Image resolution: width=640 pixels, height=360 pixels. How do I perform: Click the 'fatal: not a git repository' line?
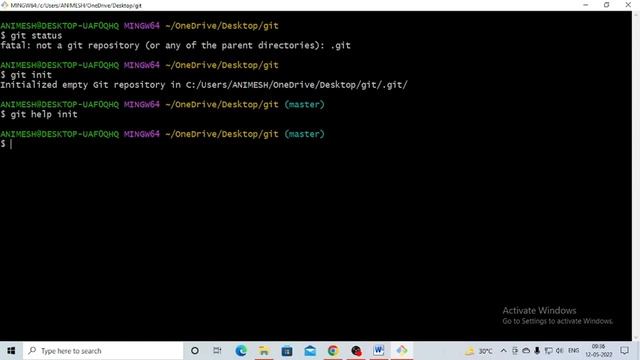(x=175, y=45)
